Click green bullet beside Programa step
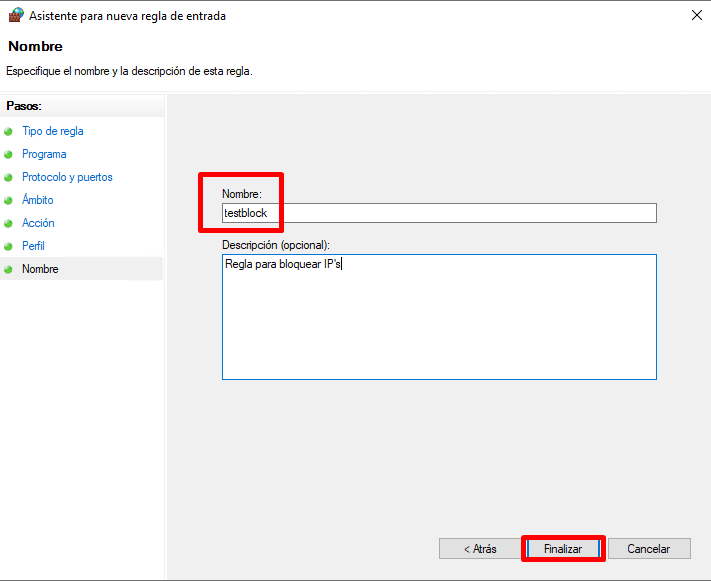 (8, 155)
